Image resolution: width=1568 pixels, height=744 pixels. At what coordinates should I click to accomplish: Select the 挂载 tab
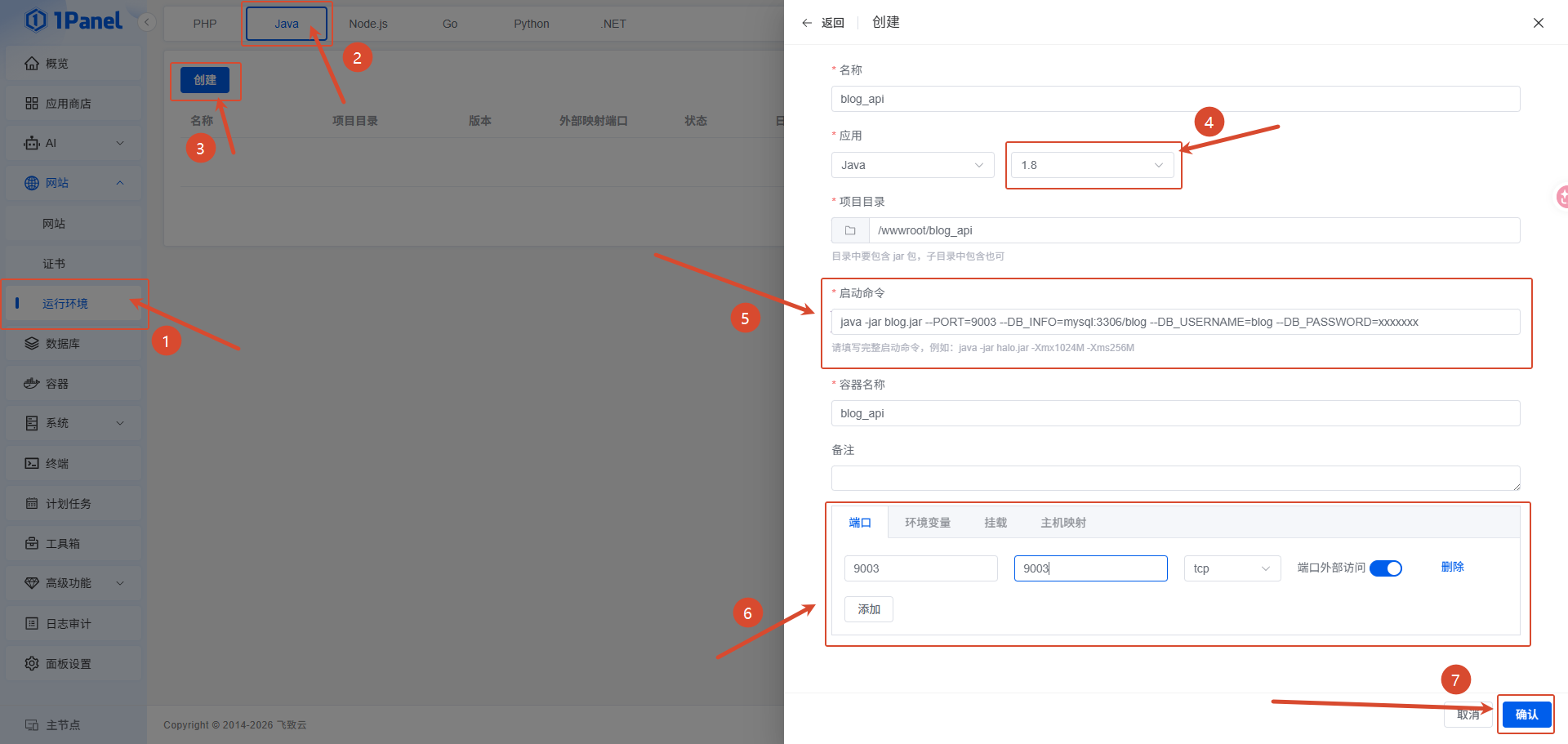pyautogui.click(x=996, y=523)
